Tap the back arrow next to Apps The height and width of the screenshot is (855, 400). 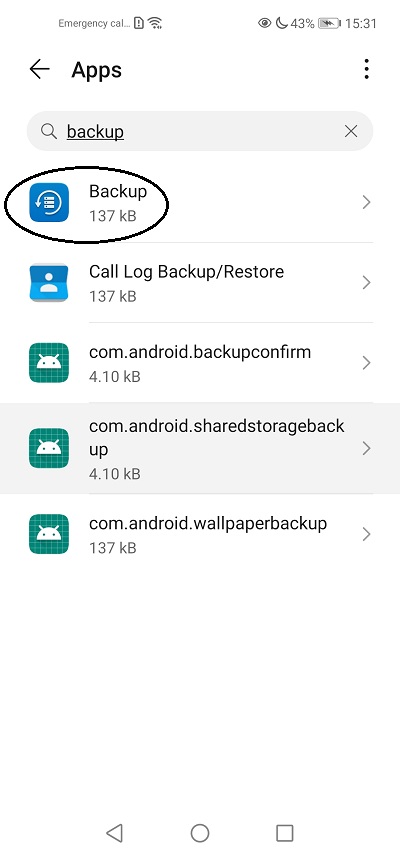pos(39,69)
